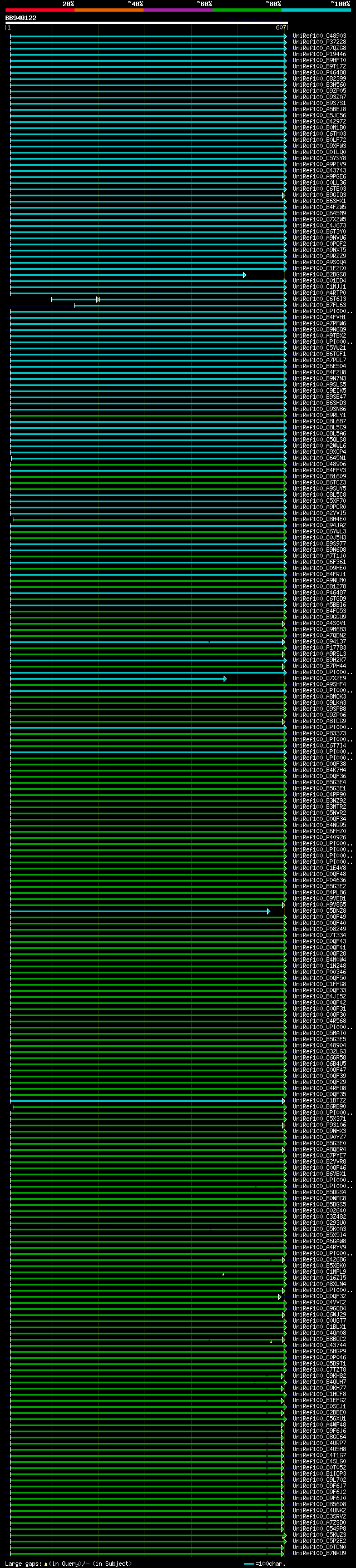Select the label UniRef100_O85608
Screen dimensions: 356x1568
click(319, 1504)
